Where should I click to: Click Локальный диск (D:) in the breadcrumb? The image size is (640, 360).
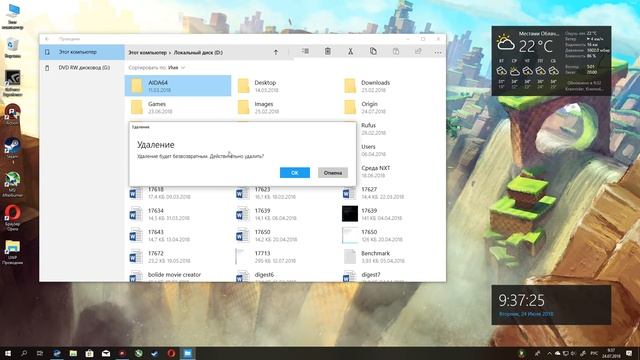[198, 53]
